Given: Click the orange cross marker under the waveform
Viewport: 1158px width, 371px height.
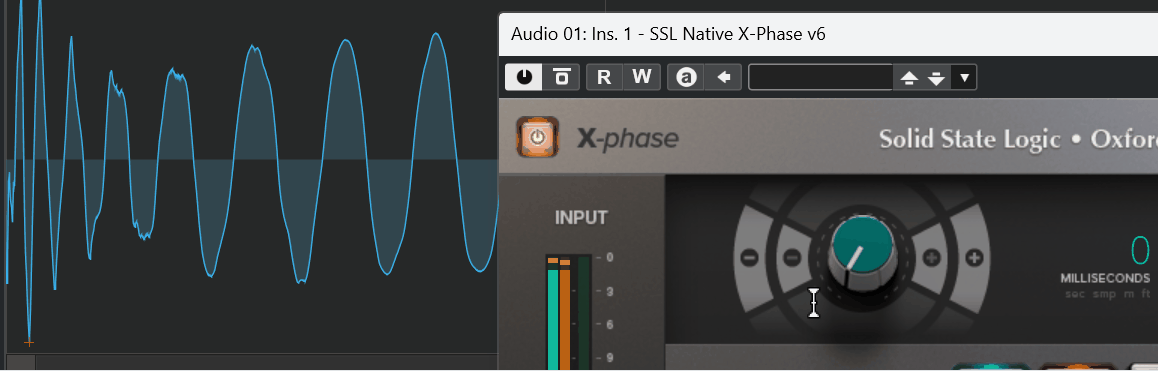Looking at the screenshot, I should coord(29,342).
